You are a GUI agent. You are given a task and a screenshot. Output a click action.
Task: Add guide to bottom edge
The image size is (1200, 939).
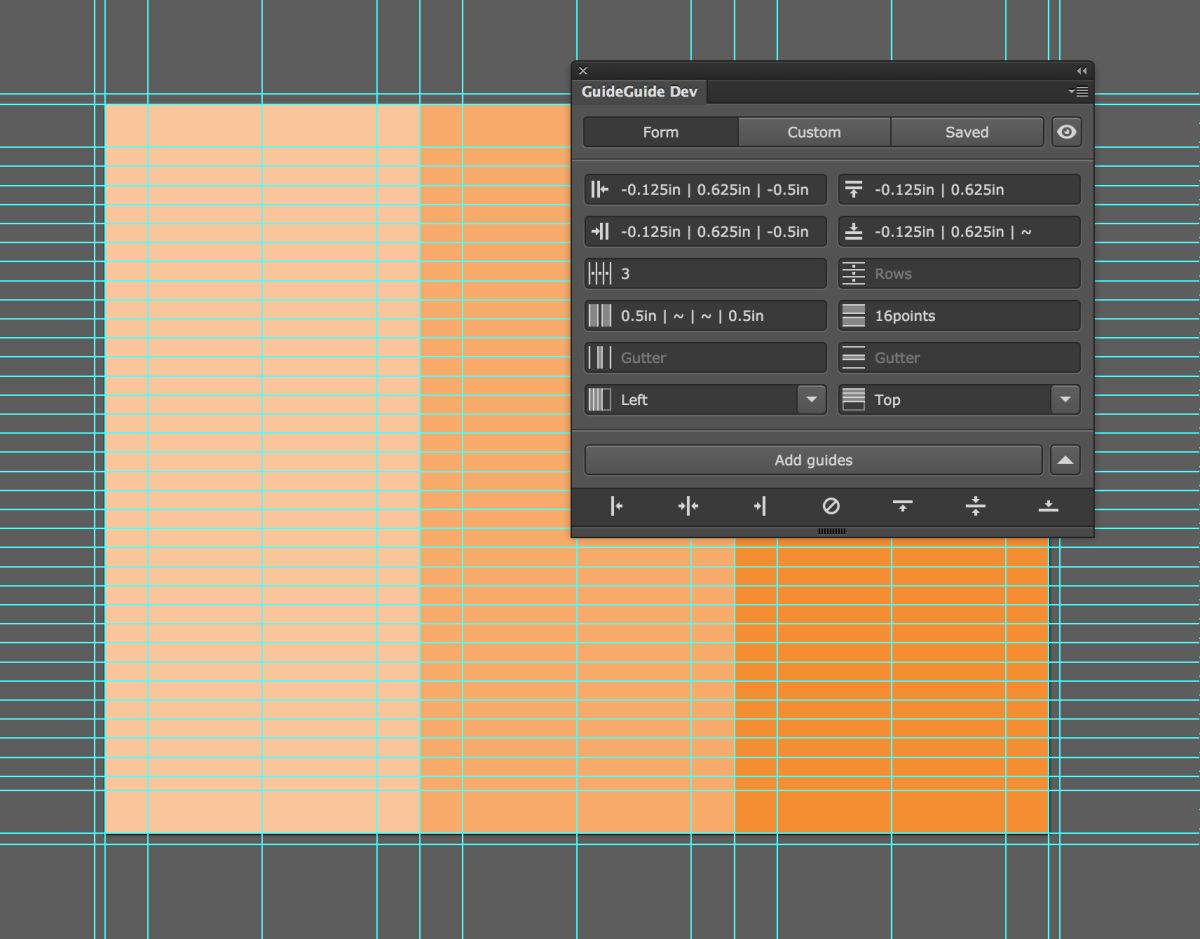(x=1048, y=506)
